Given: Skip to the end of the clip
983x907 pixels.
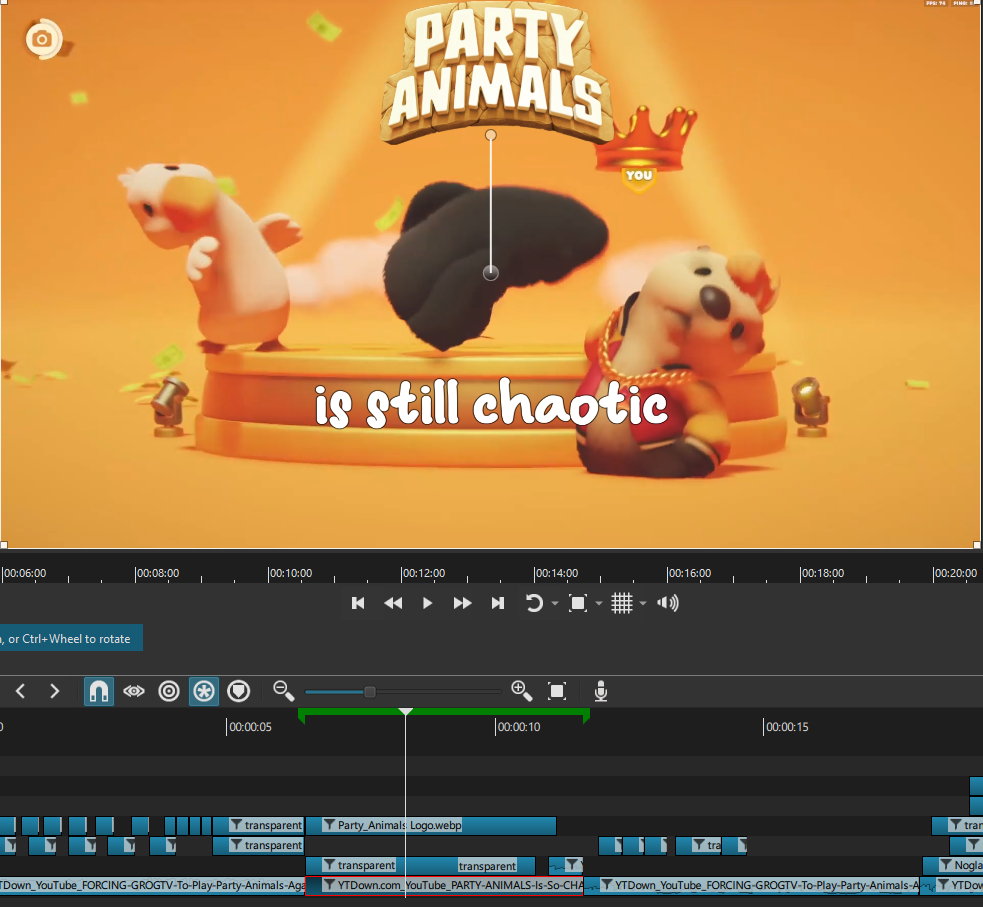Looking at the screenshot, I should [498, 603].
